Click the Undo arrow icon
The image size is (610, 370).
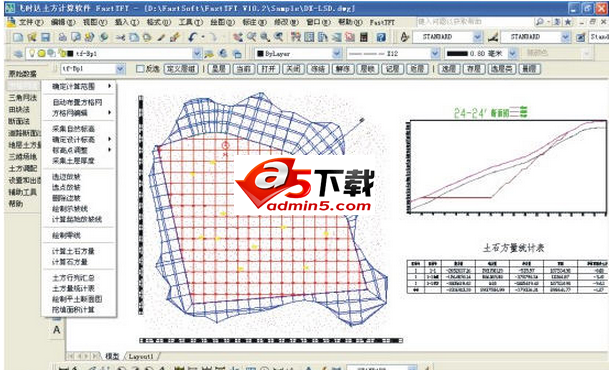192,37
